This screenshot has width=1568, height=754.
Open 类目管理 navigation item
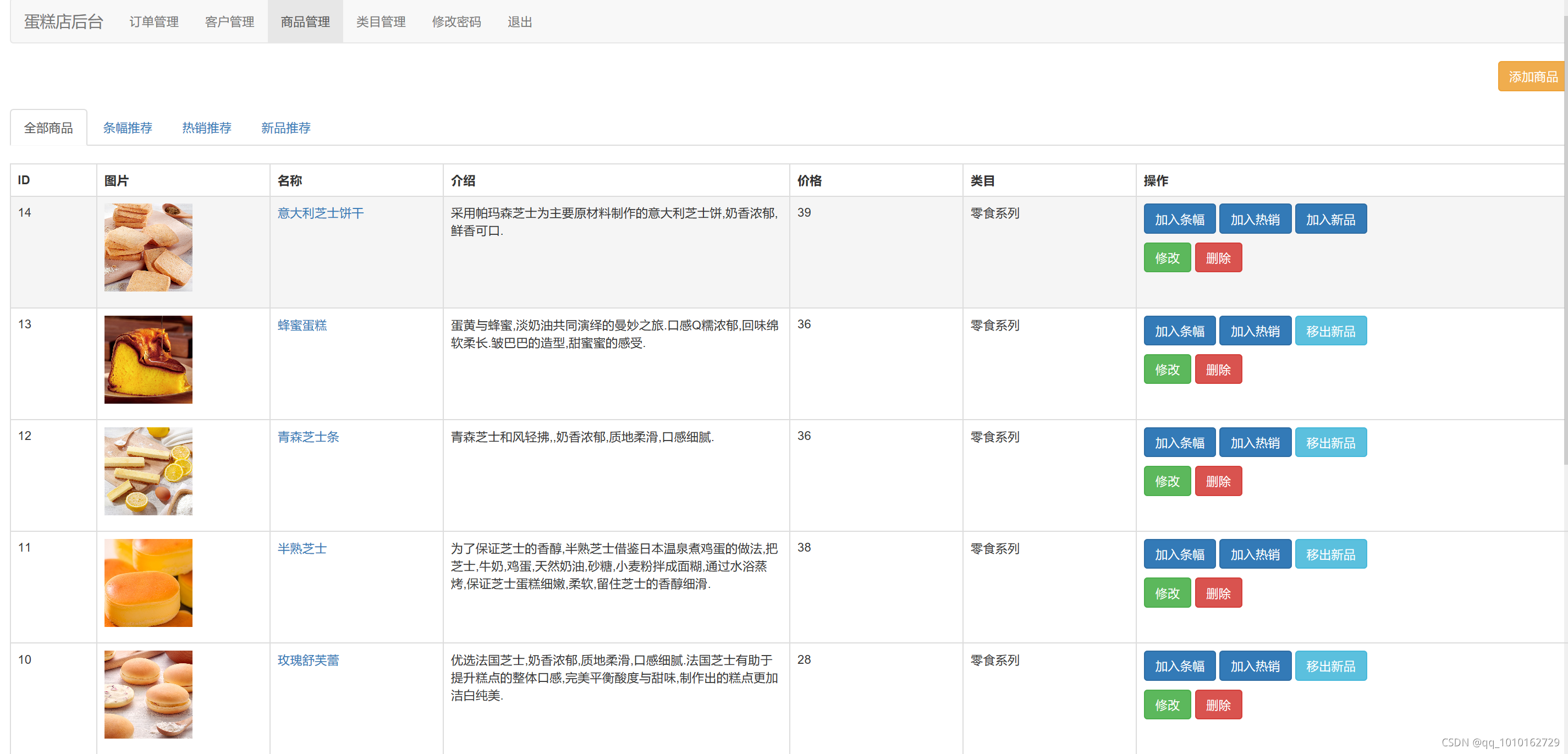(381, 22)
